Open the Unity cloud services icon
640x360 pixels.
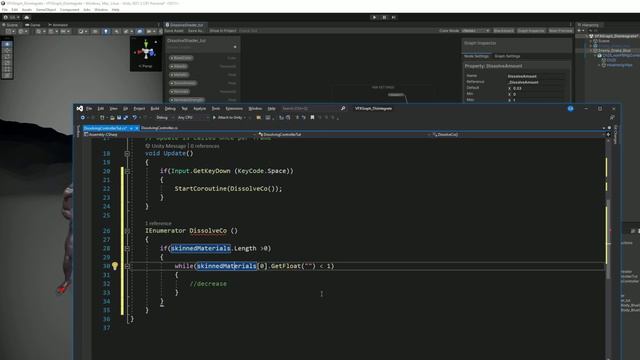coord(27,18)
